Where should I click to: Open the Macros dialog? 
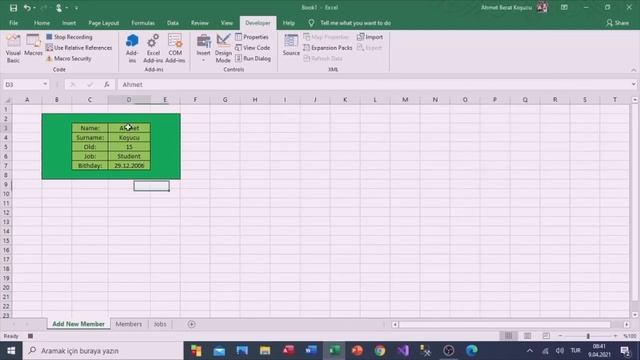pos(33,46)
